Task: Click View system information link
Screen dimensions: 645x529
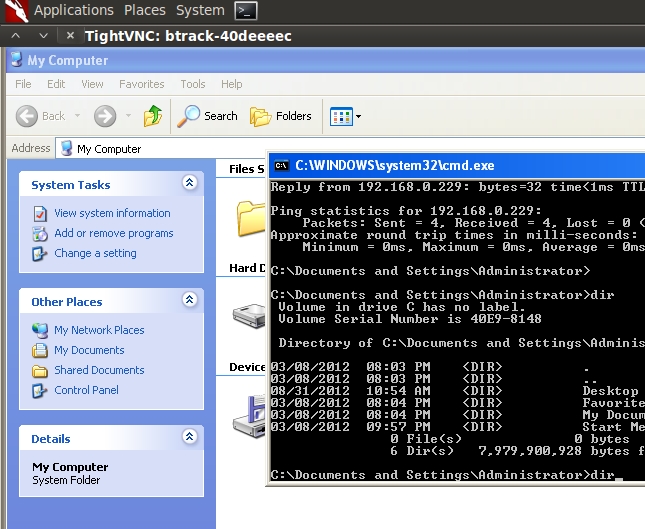Action: [x=112, y=213]
